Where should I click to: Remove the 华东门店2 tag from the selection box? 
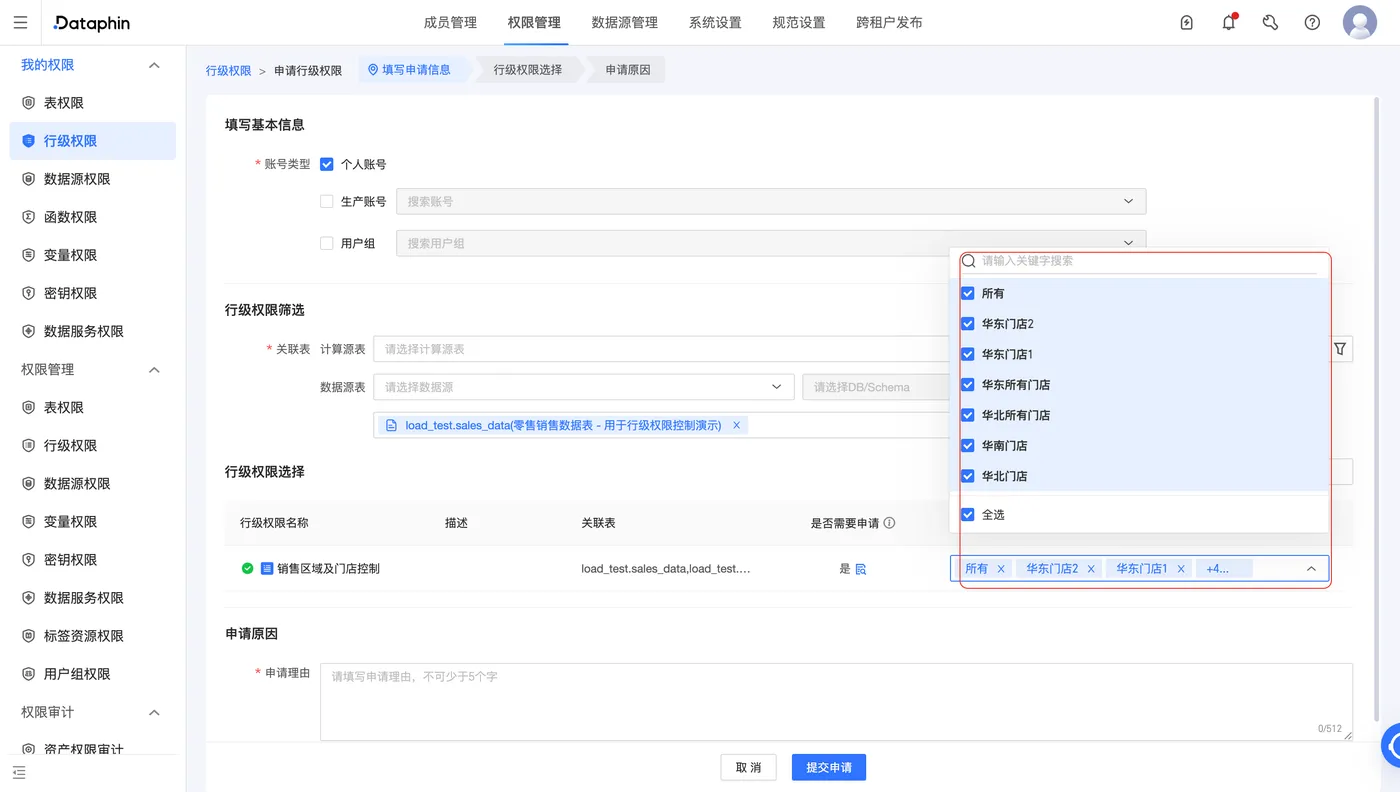pyautogui.click(x=1091, y=569)
